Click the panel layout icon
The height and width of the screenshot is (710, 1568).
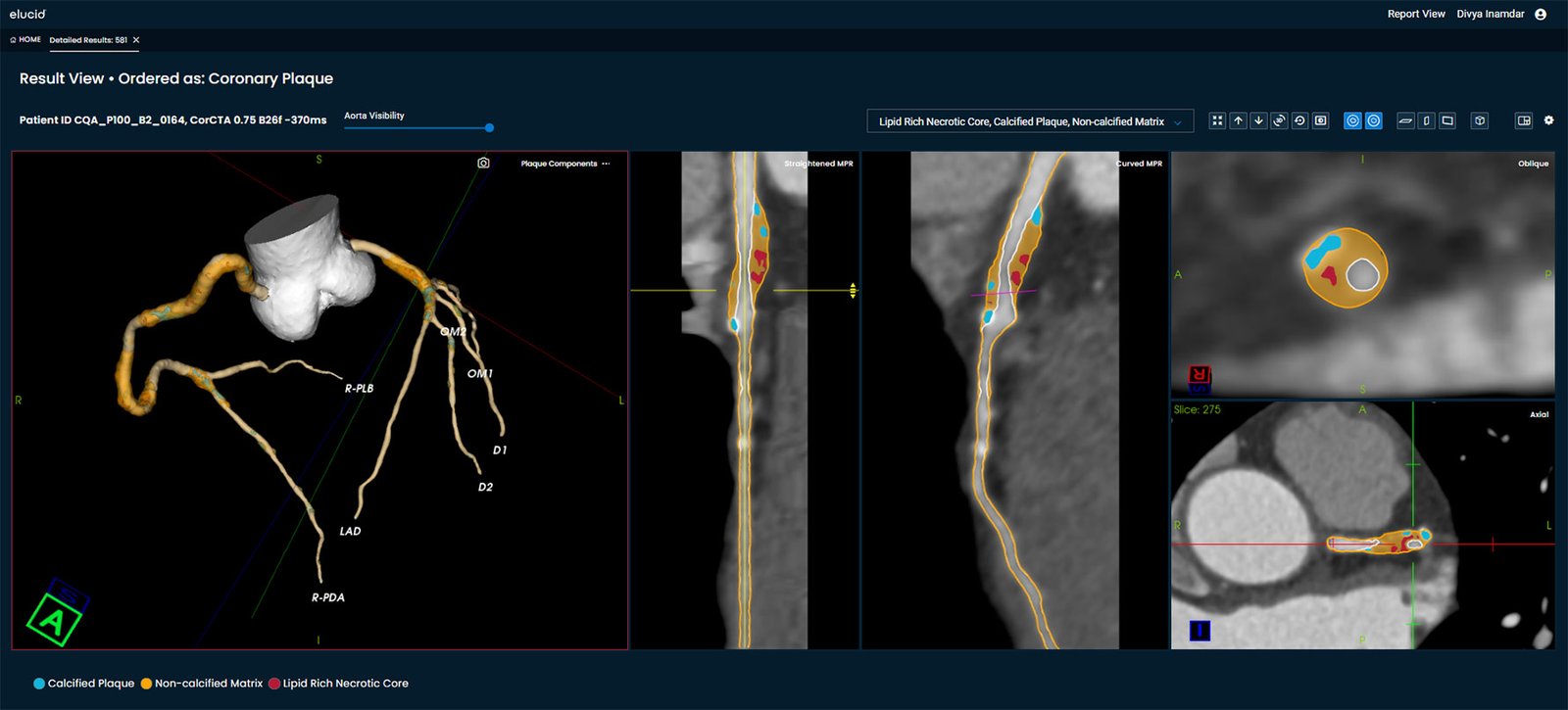tap(1523, 120)
